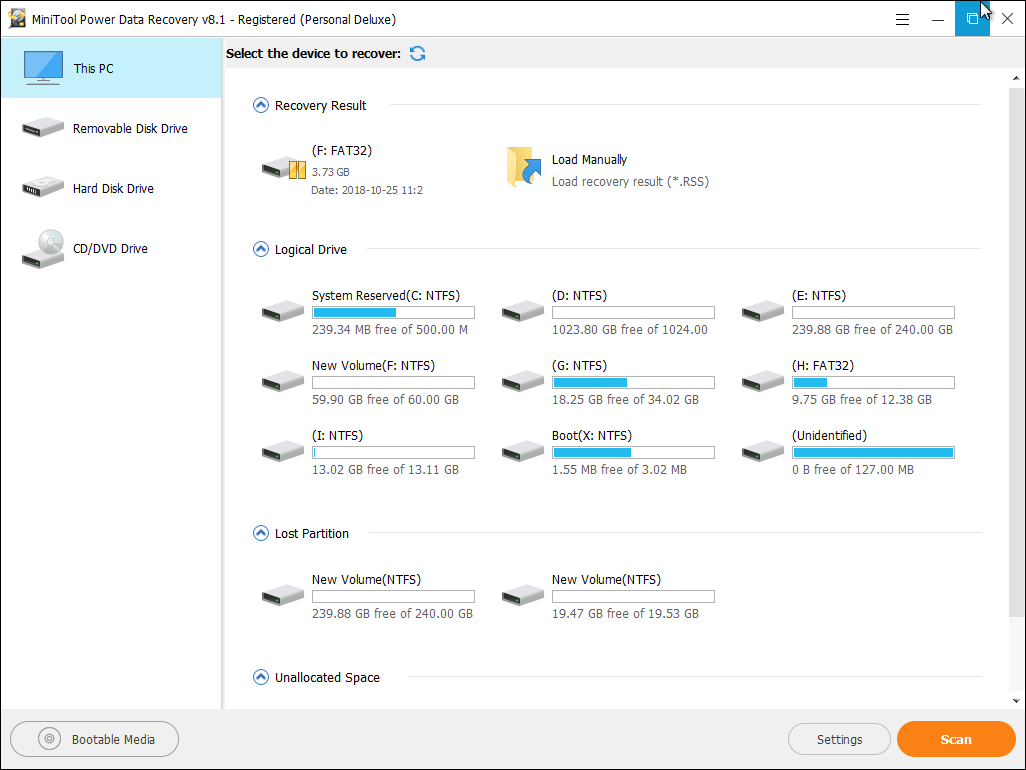The image size is (1026, 770).
Task: Collapse the Unallocated Space section
Action: pos(260,677)
